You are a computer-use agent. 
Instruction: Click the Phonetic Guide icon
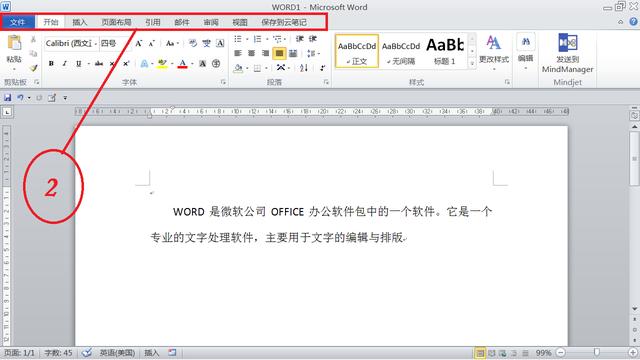(x=207, y=43)
